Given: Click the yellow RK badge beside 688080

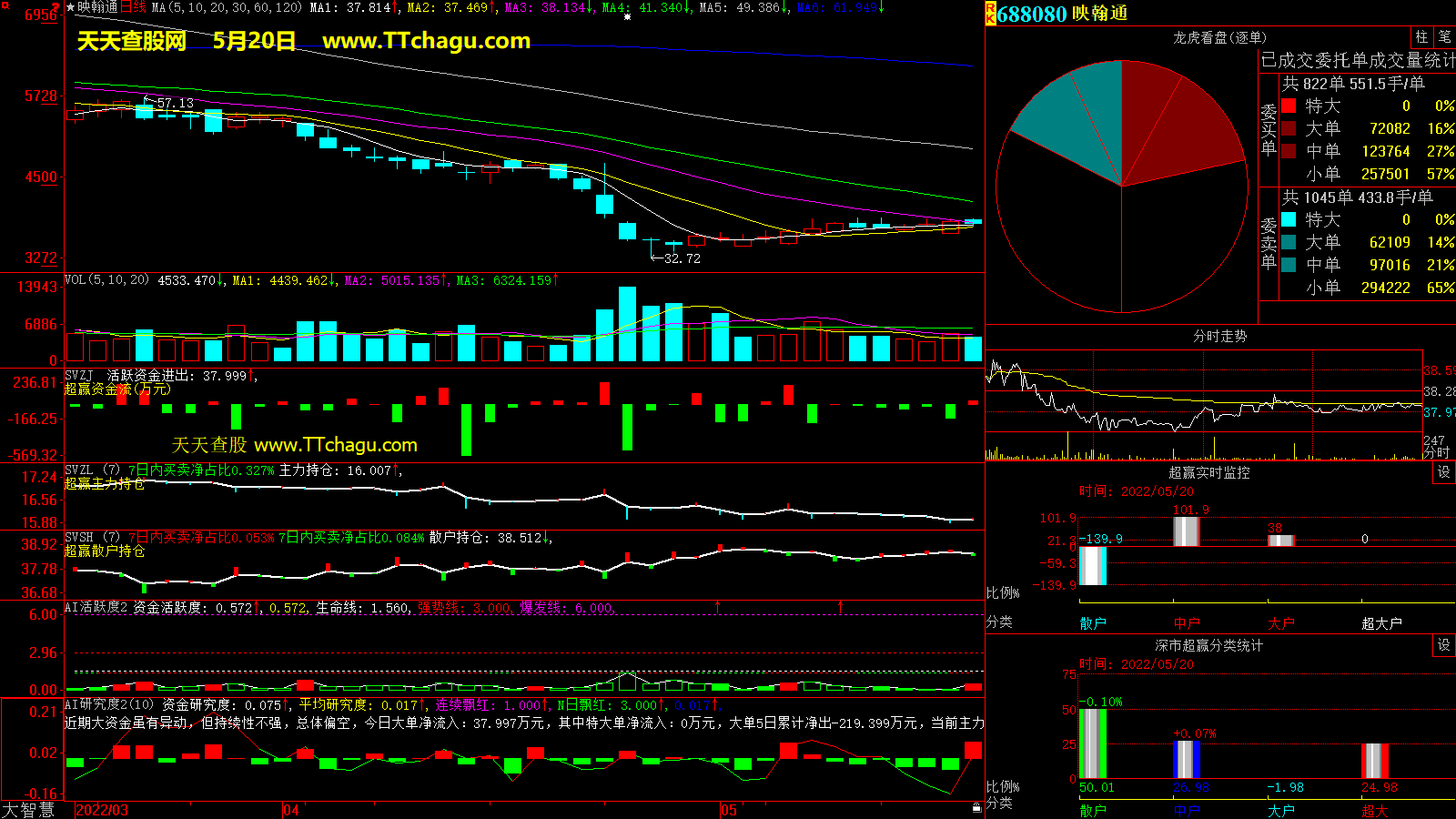Looking at the screenshot, I should pos(990,14).
